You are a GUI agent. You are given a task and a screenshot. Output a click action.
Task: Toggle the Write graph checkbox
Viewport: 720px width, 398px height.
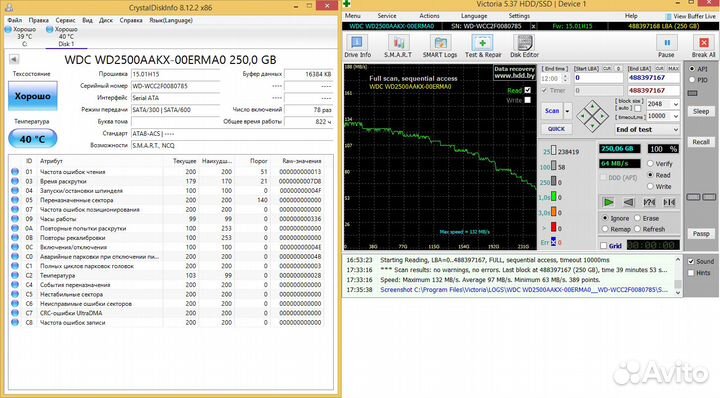[x=528, y=100]
